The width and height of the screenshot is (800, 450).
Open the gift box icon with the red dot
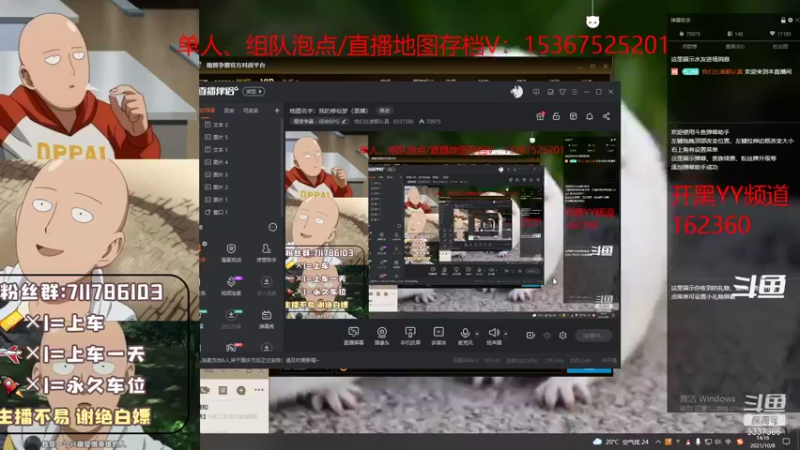[x=540, y=116]
